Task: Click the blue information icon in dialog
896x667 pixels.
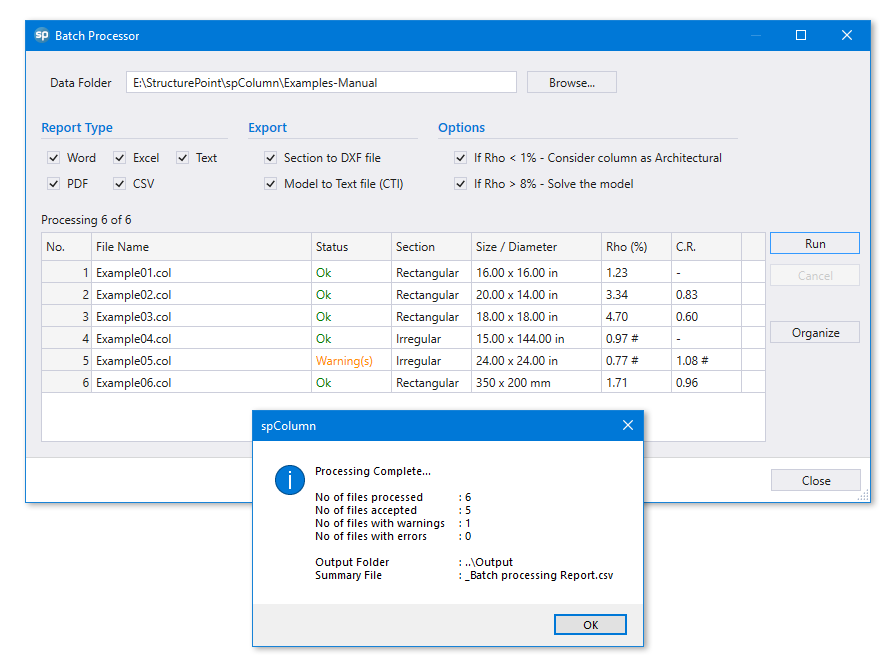Action: (x=290, y=480)
